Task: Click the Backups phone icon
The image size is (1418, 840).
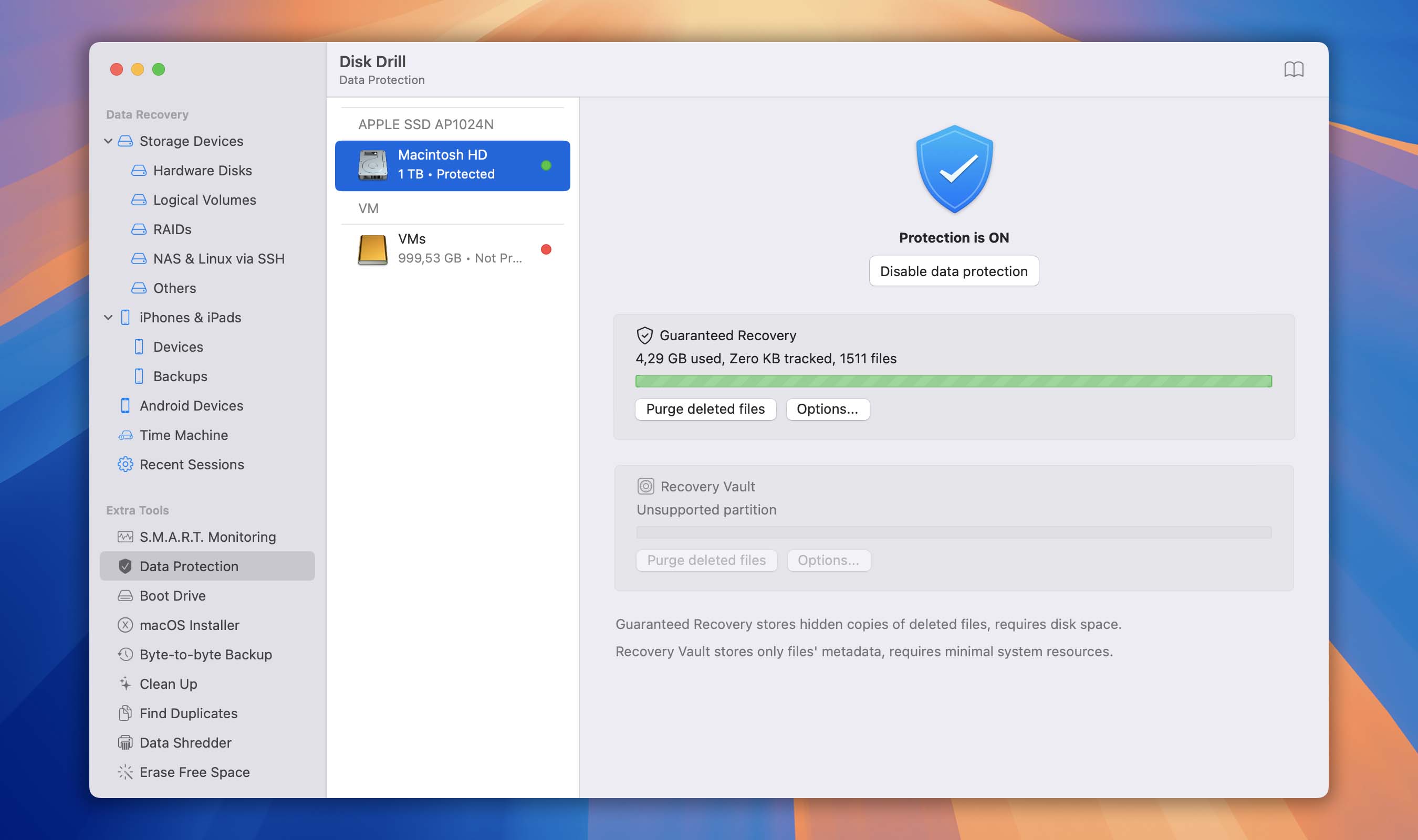Action: coord(139,376)
